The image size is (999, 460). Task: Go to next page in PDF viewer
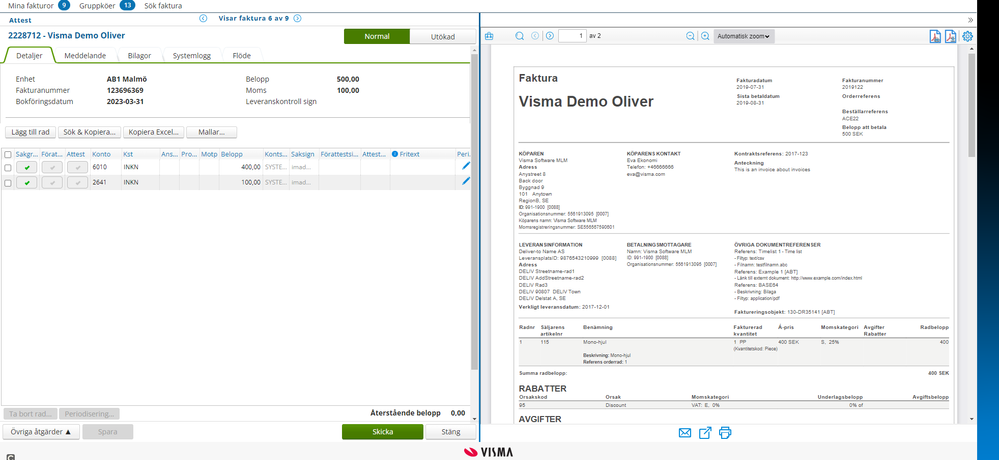click(549, 36)
